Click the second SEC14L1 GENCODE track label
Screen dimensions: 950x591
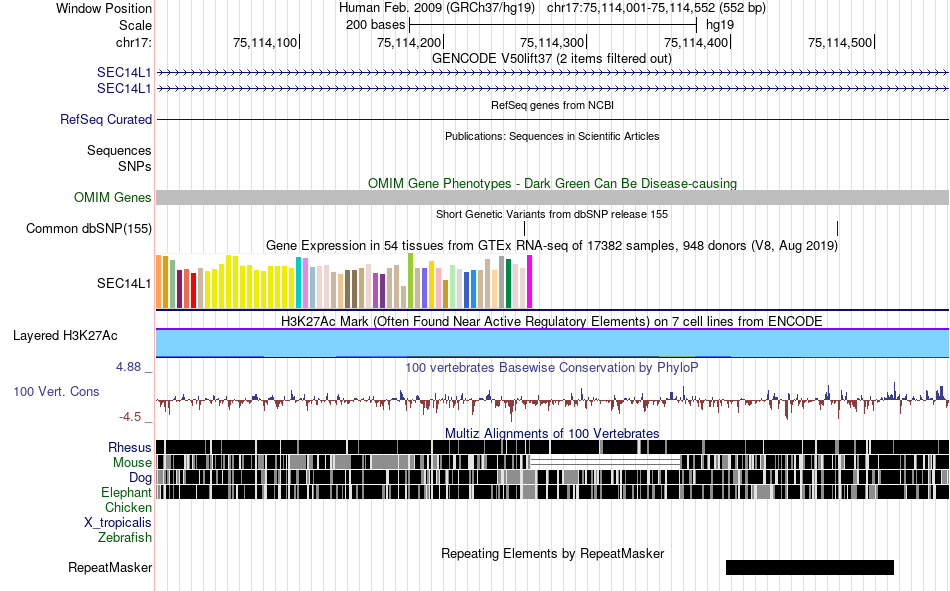tap(124, 88)
